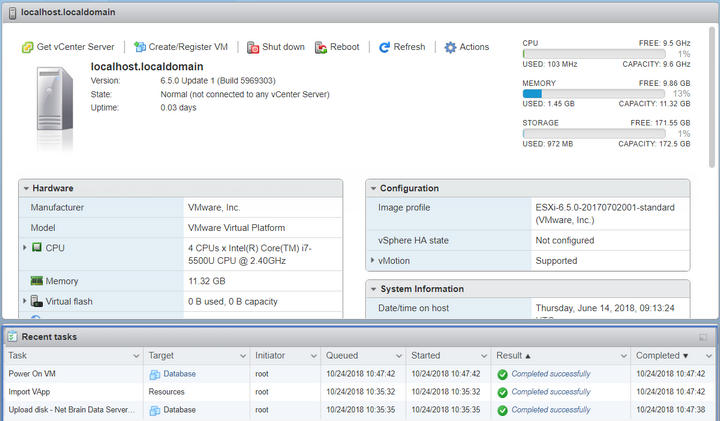Click Database VM icon in Power On row

[155, 375]
